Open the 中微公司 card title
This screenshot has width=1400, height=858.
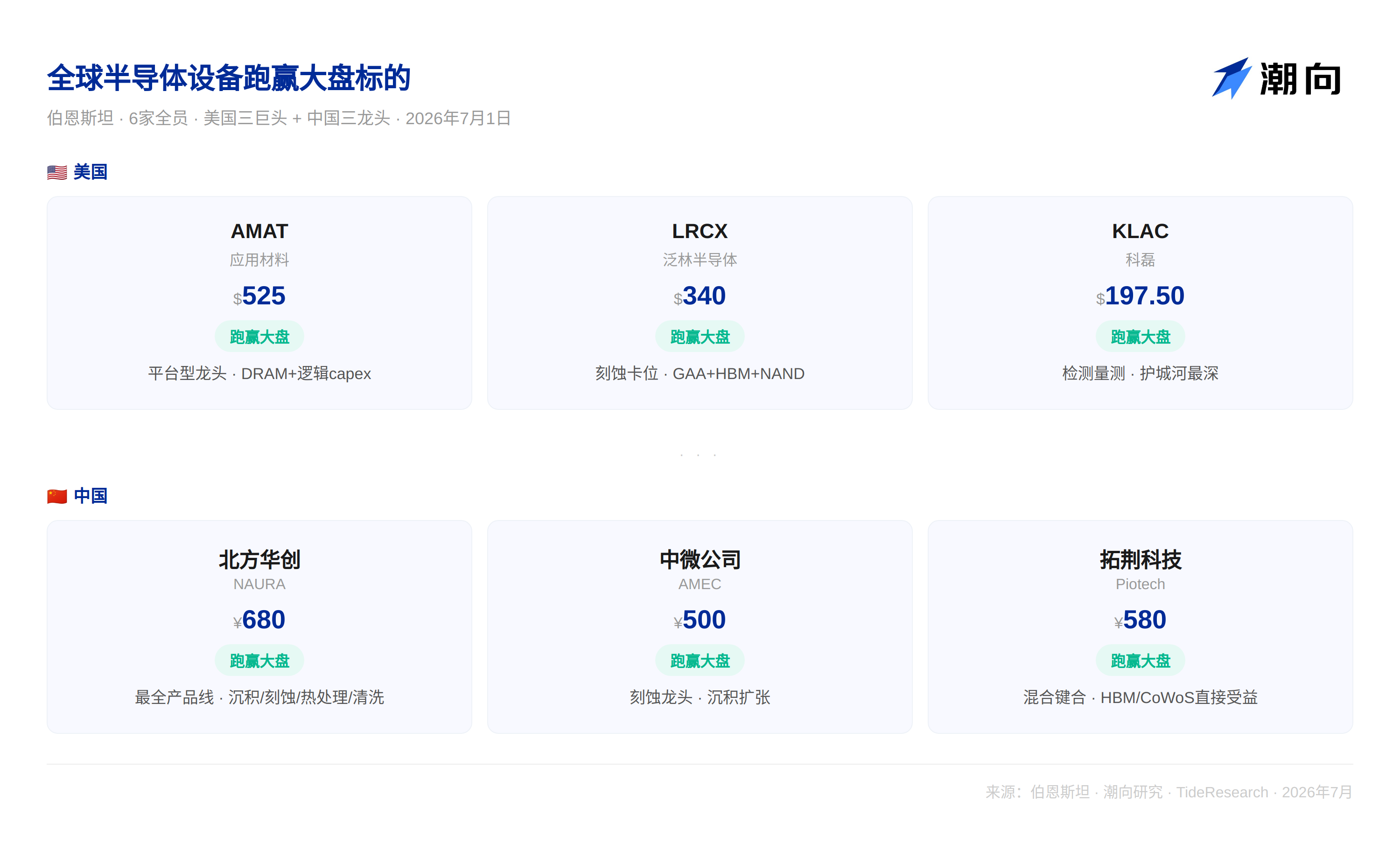[x=700, y=560]
